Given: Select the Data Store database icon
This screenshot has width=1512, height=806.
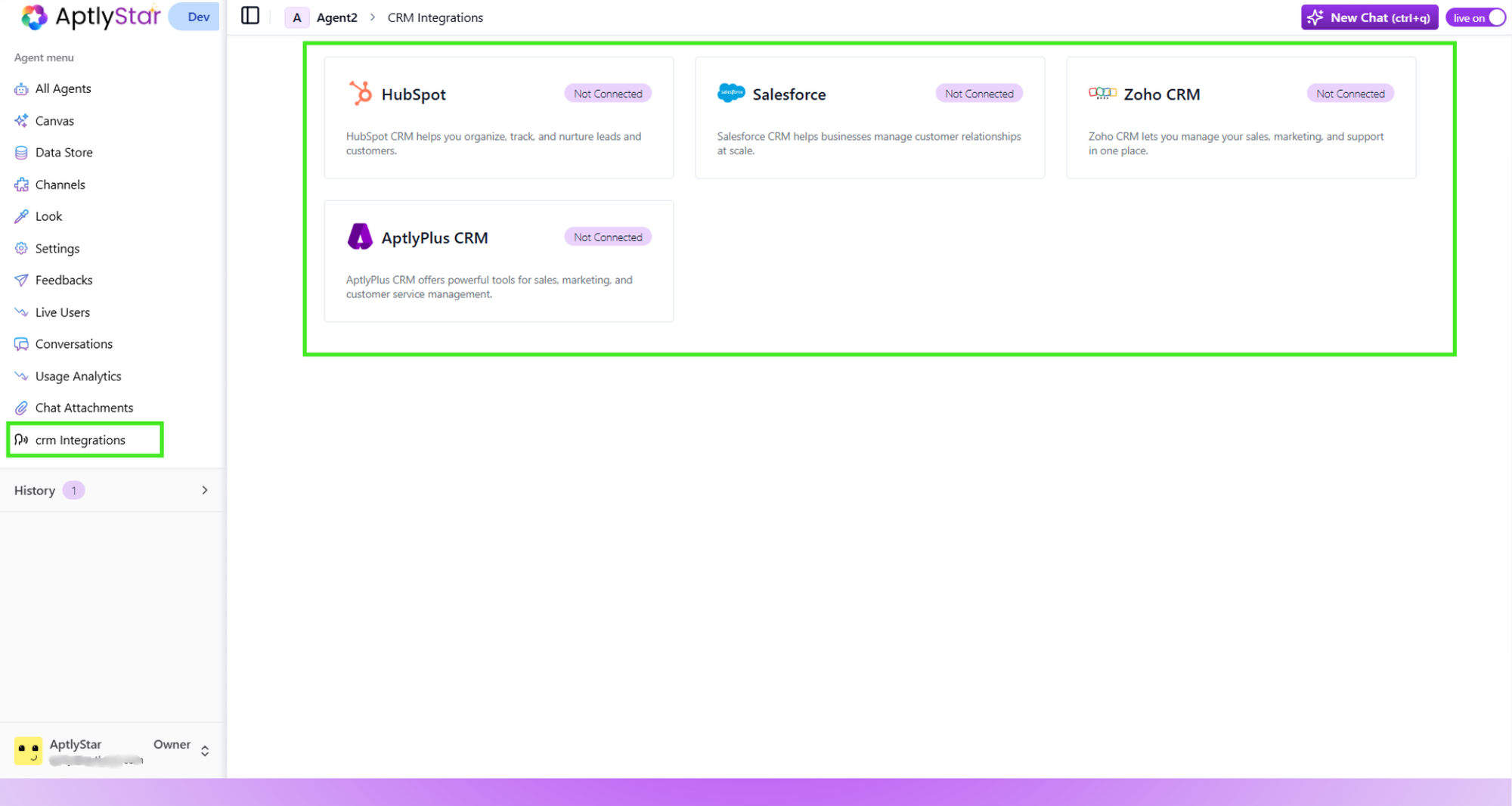Looking at the screenshot, I should pyautogui.click(x=20, y=152).
